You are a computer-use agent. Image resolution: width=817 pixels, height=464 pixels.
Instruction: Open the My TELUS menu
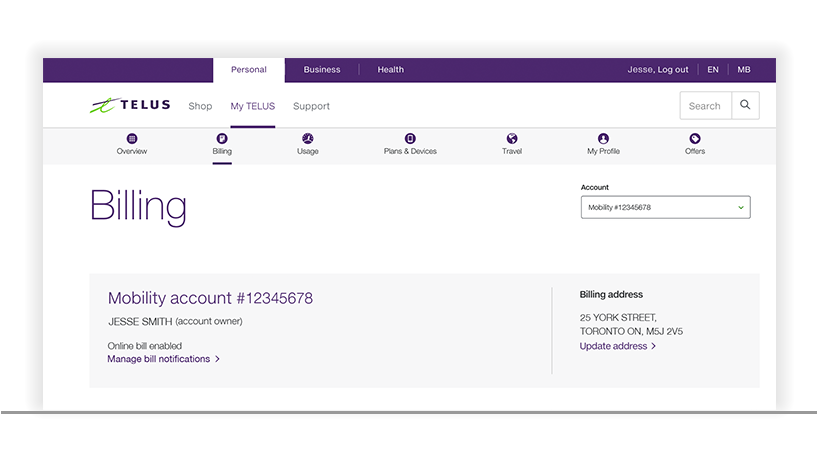[253, 106]
